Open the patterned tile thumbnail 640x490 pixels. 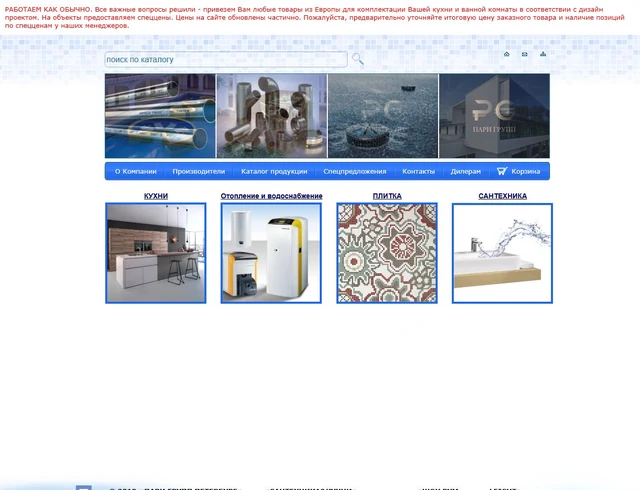(x=387, y=253)
